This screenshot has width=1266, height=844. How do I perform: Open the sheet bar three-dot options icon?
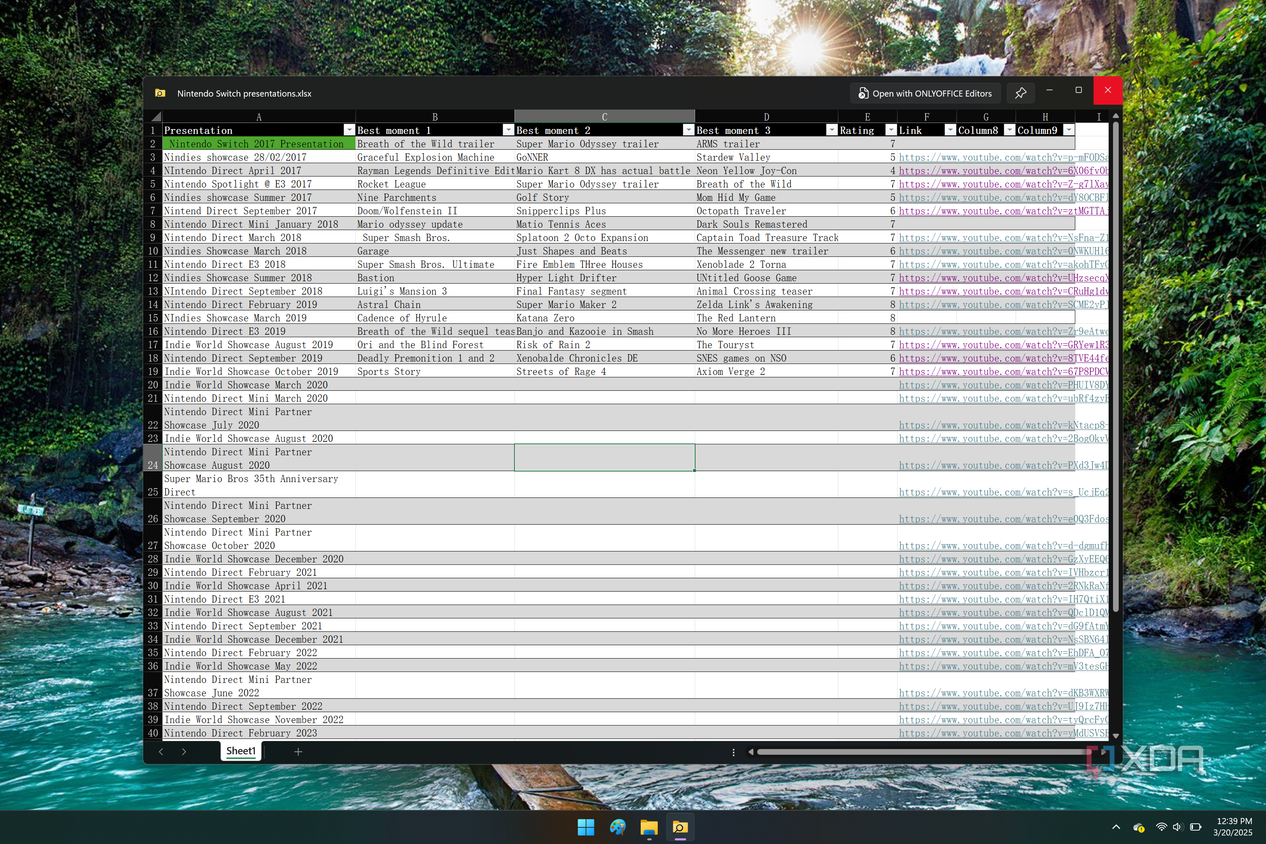(x=733, y=752)
